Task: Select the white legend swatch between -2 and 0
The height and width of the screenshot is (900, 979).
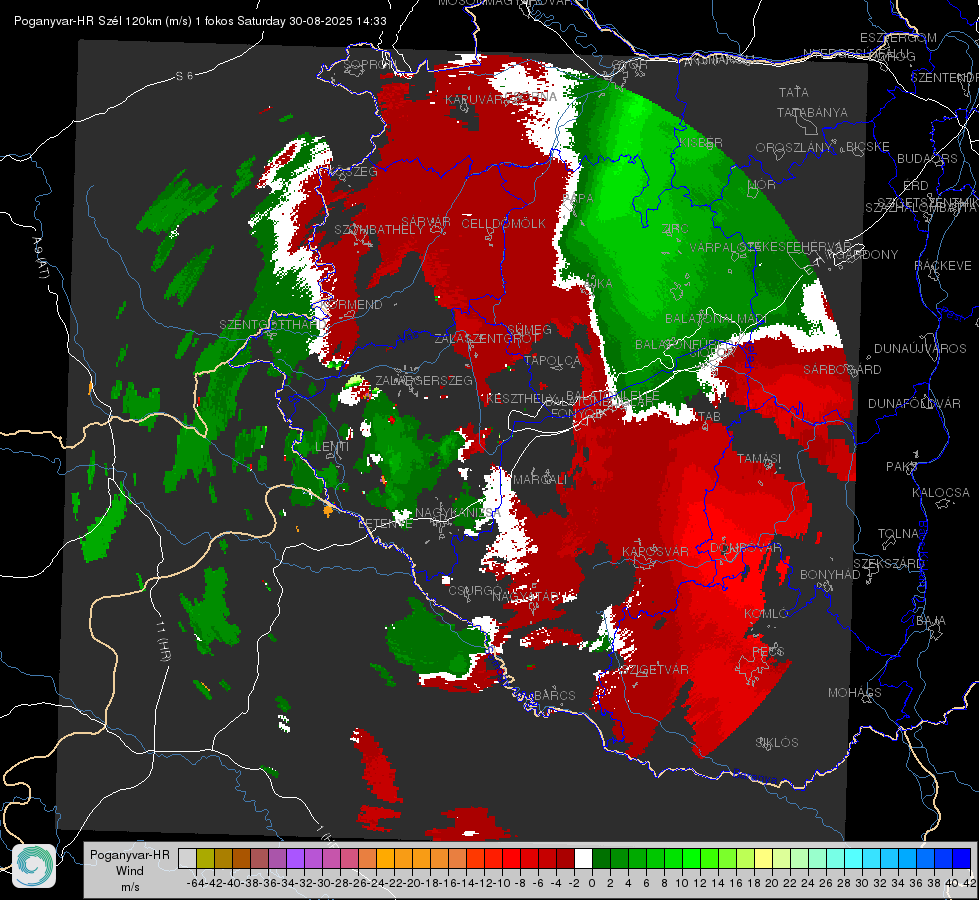Action: [x=583, y=858]
